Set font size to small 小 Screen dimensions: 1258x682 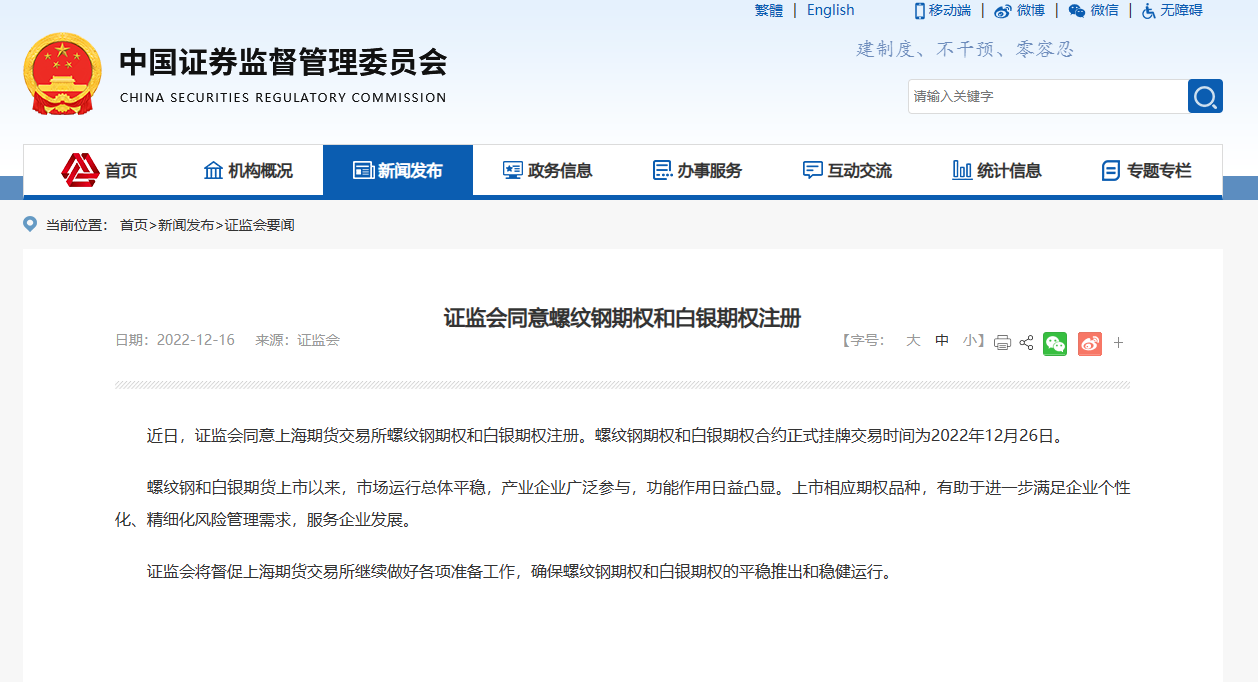[969, 340]
